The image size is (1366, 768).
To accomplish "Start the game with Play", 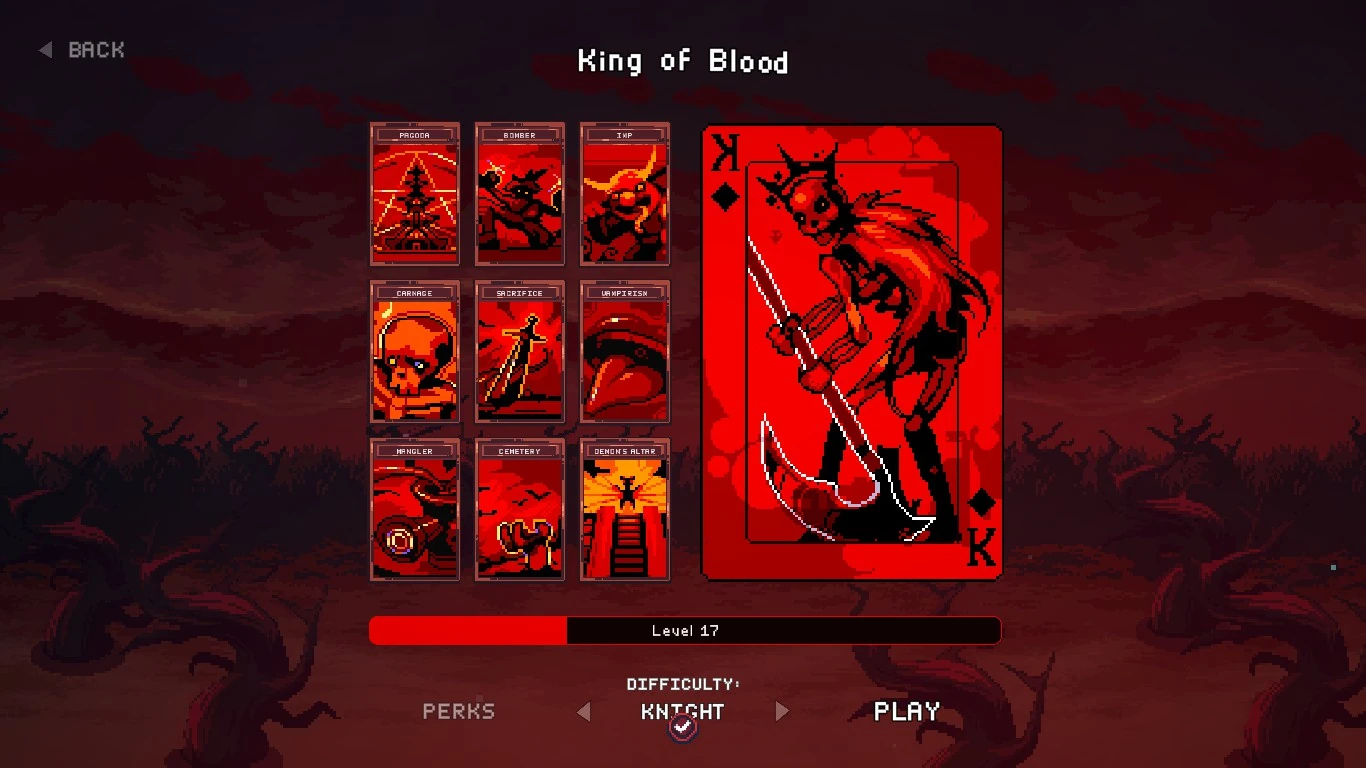I will click(x=907, y=711).
